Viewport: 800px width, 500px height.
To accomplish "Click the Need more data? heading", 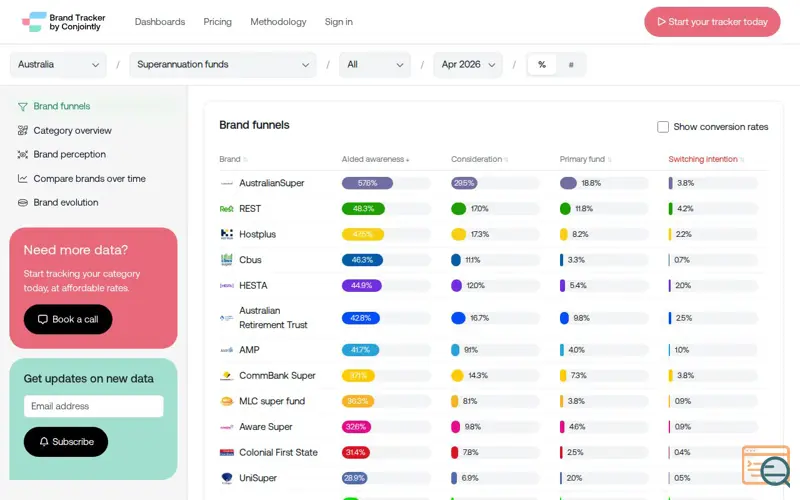I will pyautogui.click(x=76, y=250).
